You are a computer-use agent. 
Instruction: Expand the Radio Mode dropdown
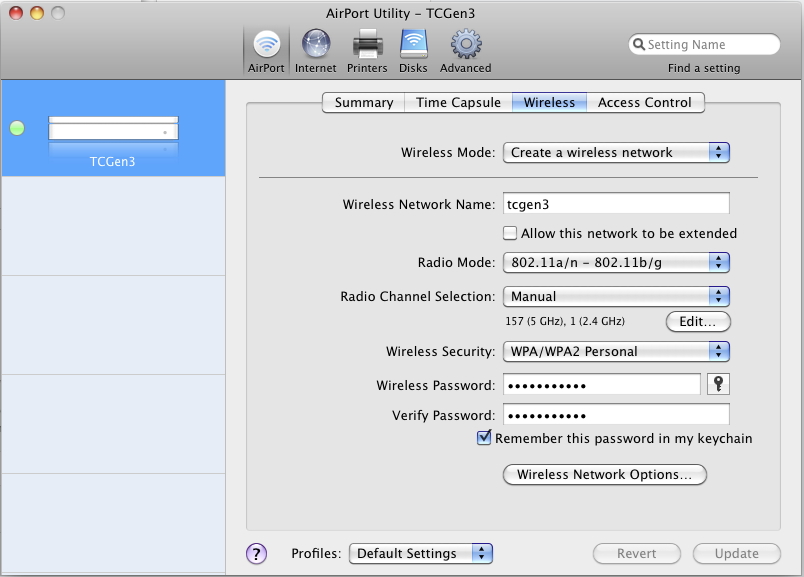click(616, 263)
